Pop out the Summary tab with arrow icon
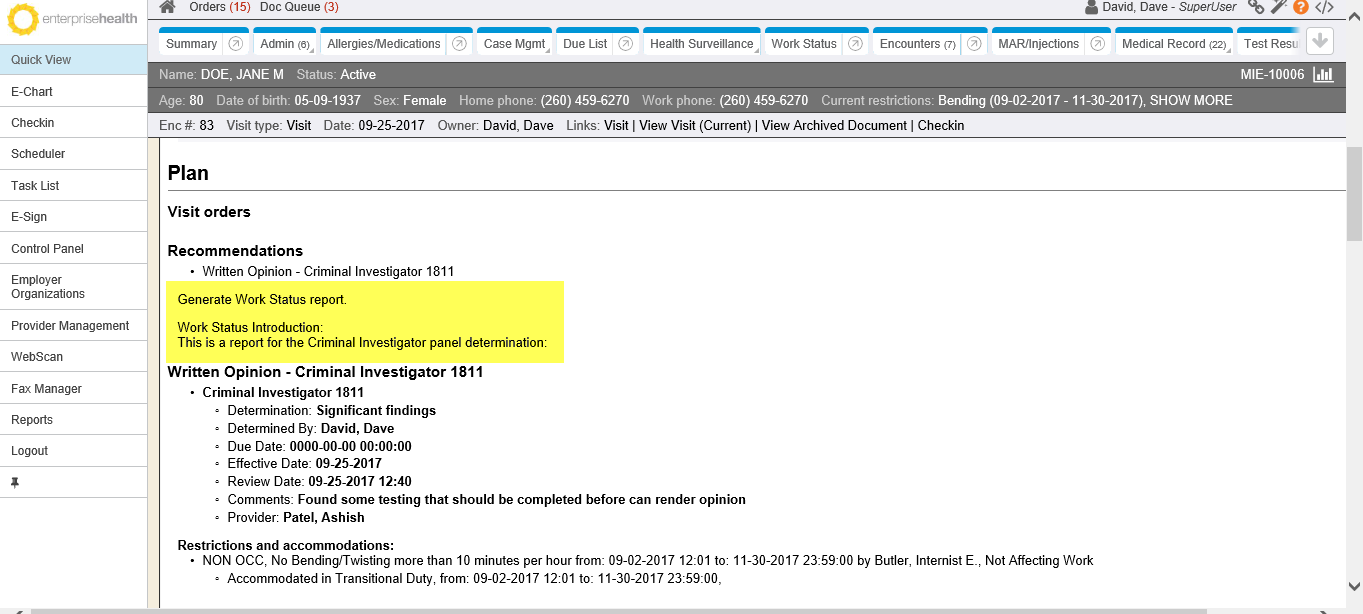Image resolution: width=1363 pixels, height=614 pixels. (236, 44)
